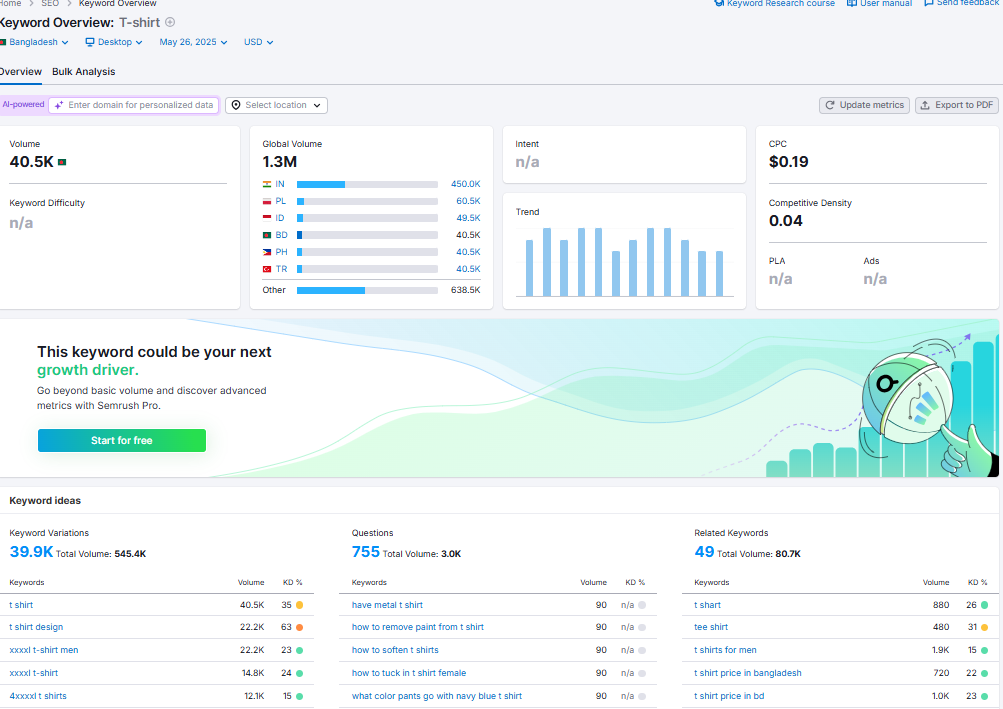Open the 'xxxxl t-shirt' keyword
1003x709 pixels.
pyautogui.click(x=33, y=673)
